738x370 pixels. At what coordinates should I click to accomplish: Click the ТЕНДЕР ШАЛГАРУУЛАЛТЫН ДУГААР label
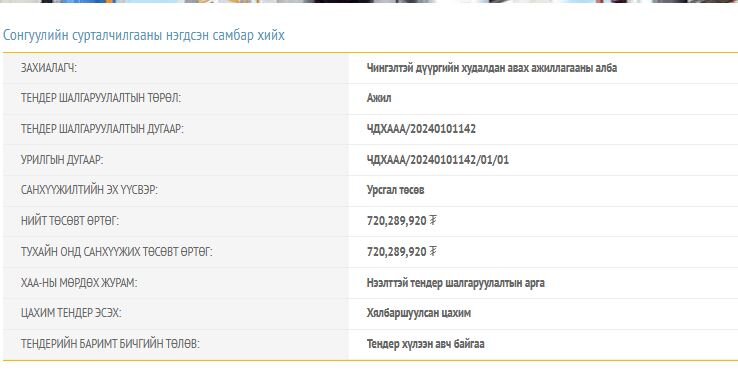click(102, 129)
